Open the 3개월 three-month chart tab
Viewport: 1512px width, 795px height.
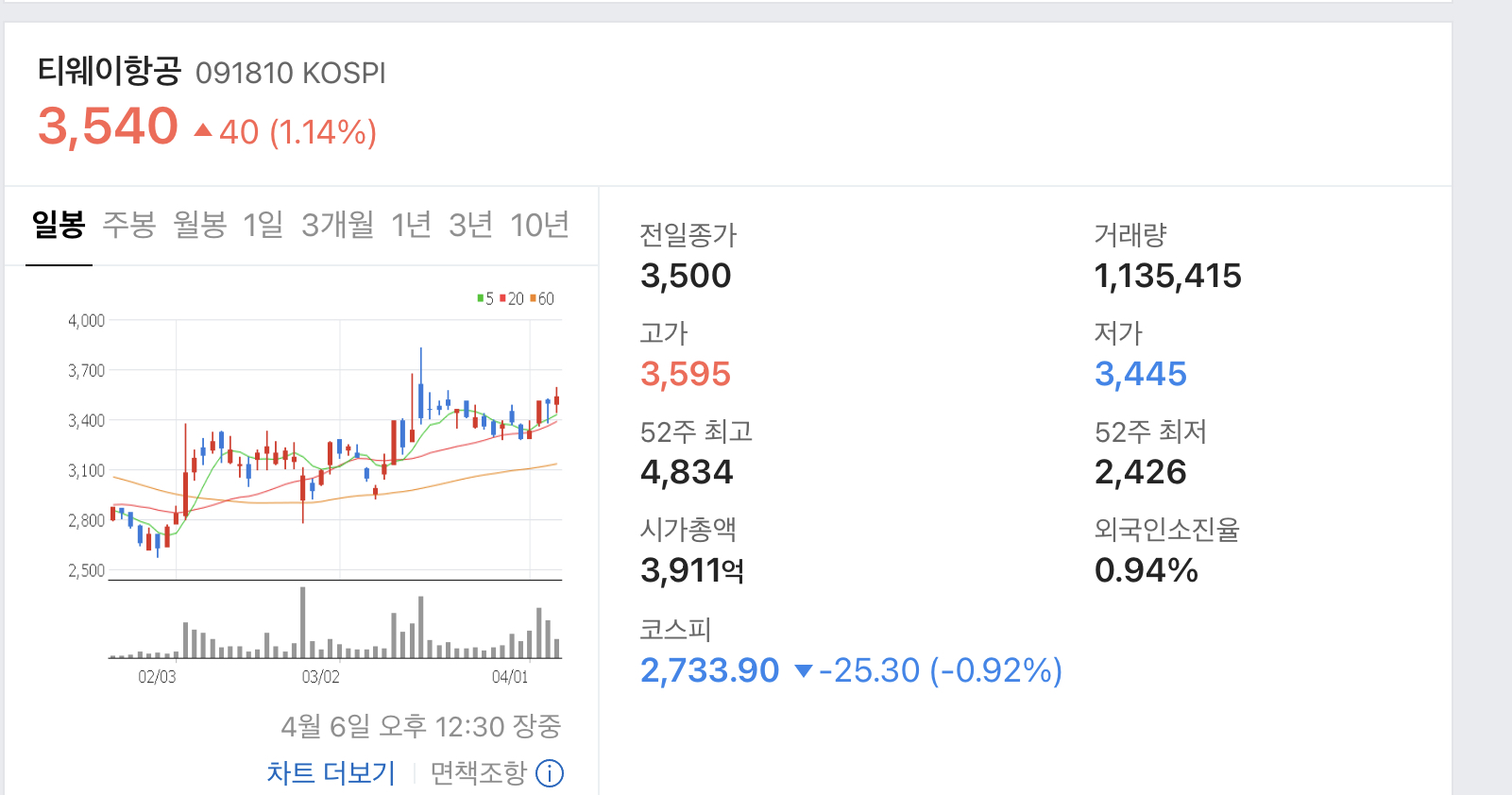point(338,226)
